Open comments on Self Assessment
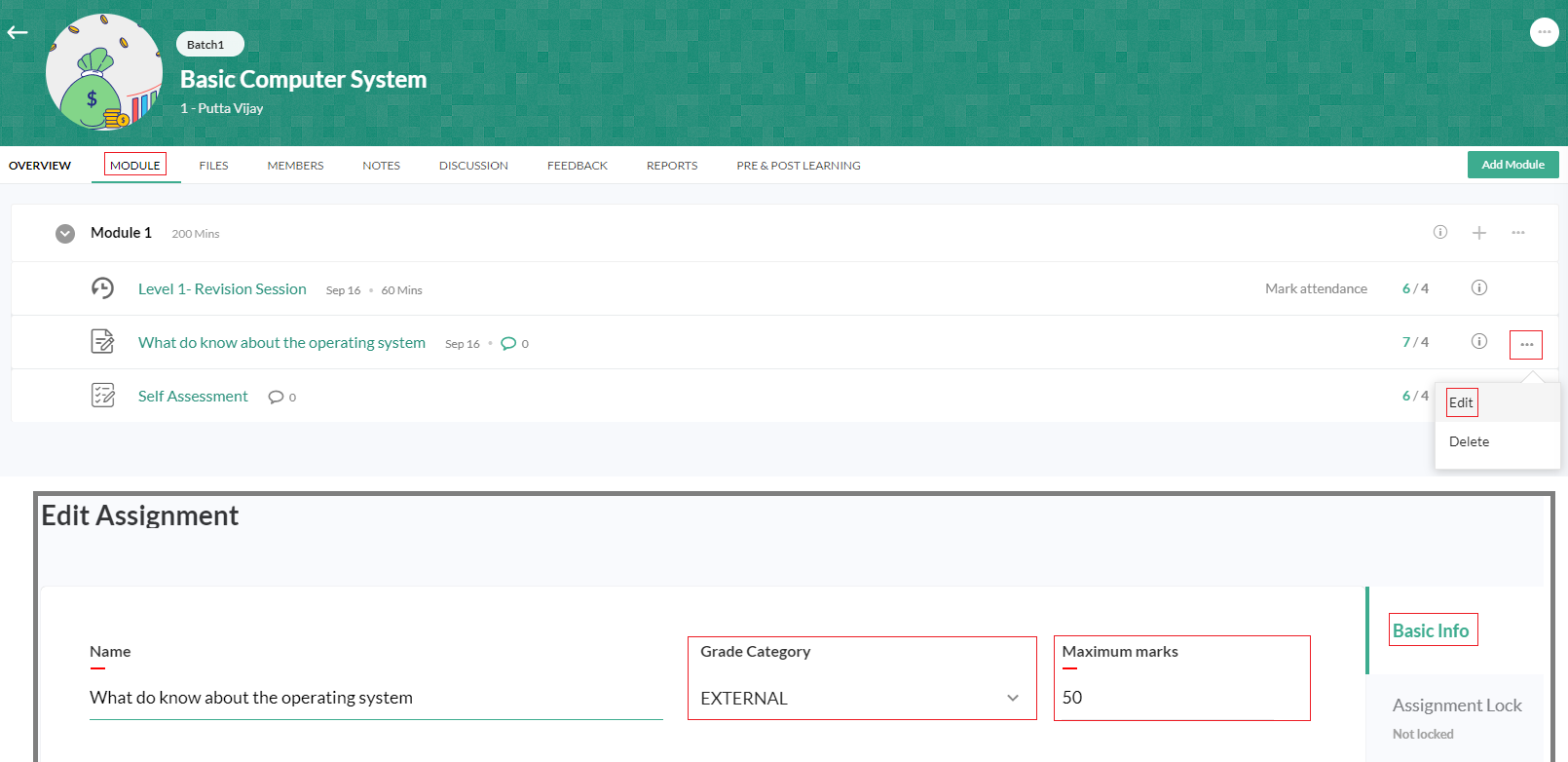1568x762 pixels. (x=281, y=397)
